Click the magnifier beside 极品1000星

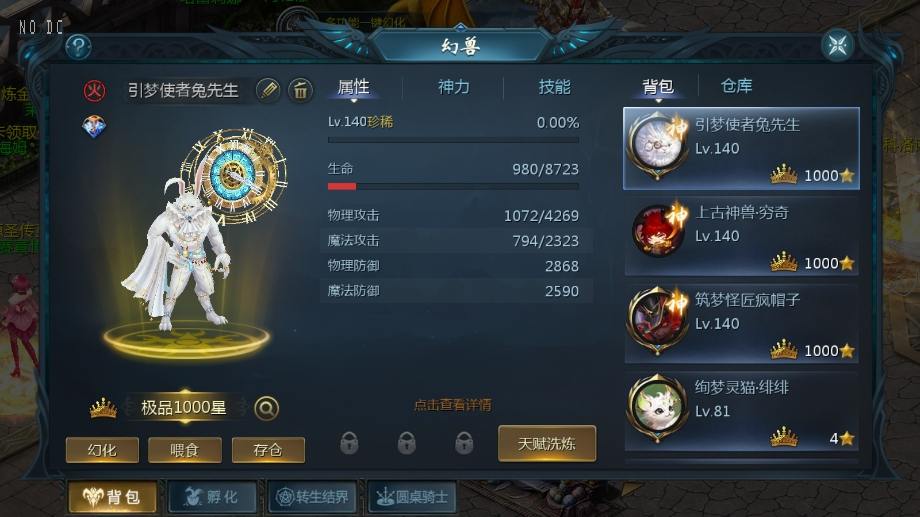coord(266,408)
